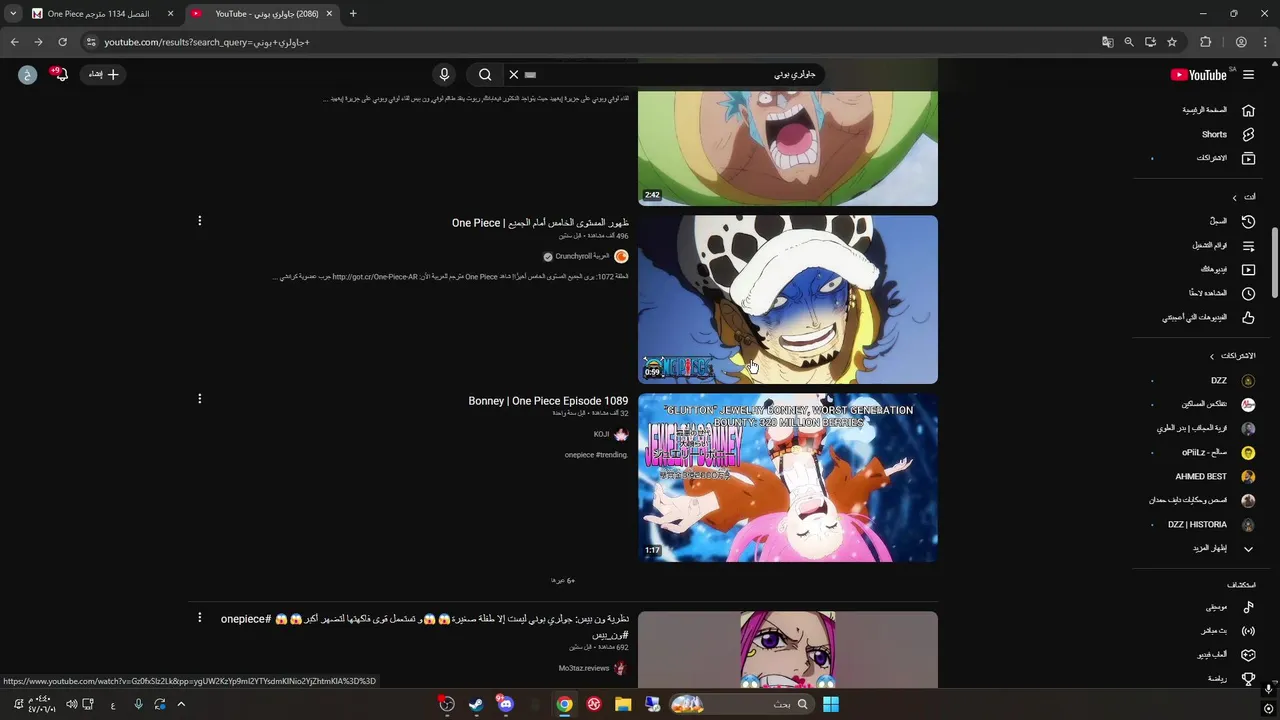Open the Gaming explore icon
The height and width of the screenshot is (720, 1280).
(1248, 655)
